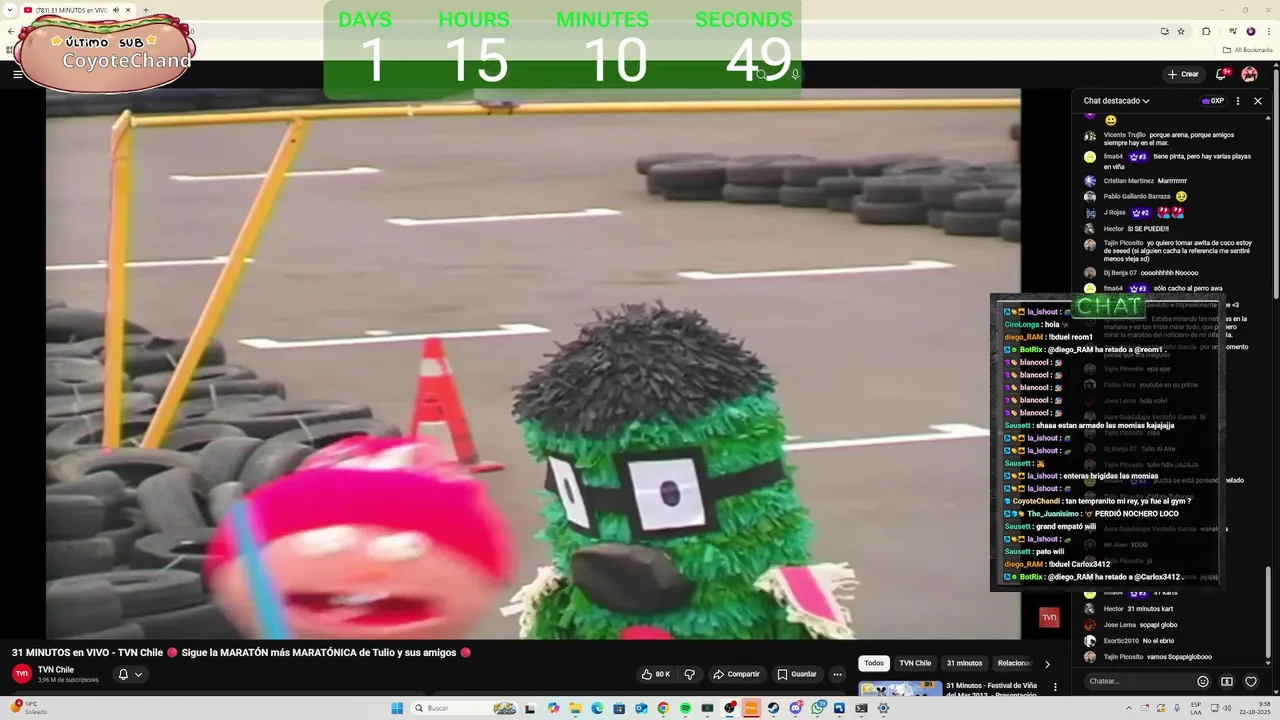This screenshot has height=720, width=1280.
Task: Click the live video player
Action: pyautogui.click(x=533, y=364)
